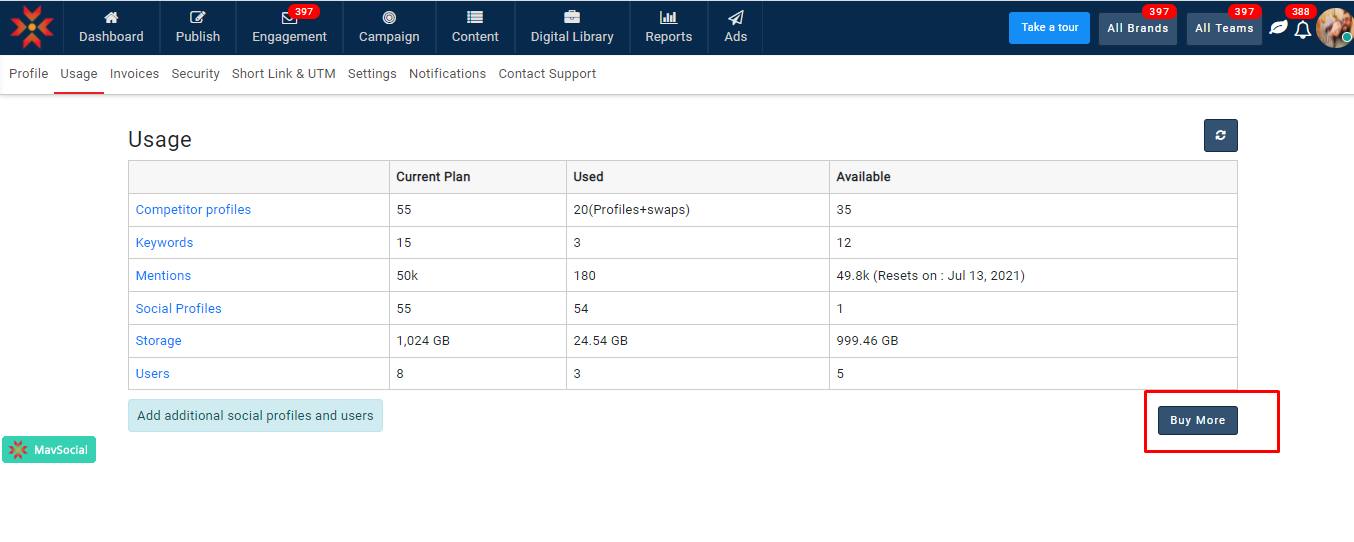Click the notifications bell icon

click(1302, 30)
